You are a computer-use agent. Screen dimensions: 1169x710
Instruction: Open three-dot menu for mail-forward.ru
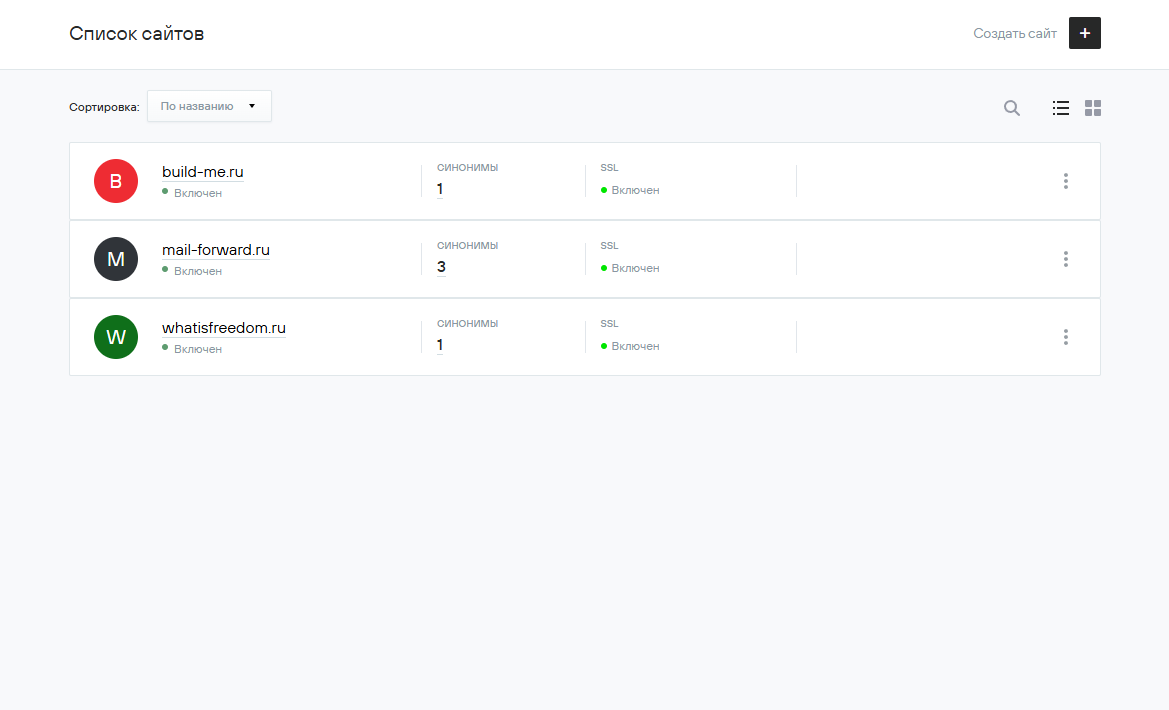[1065, 259]
